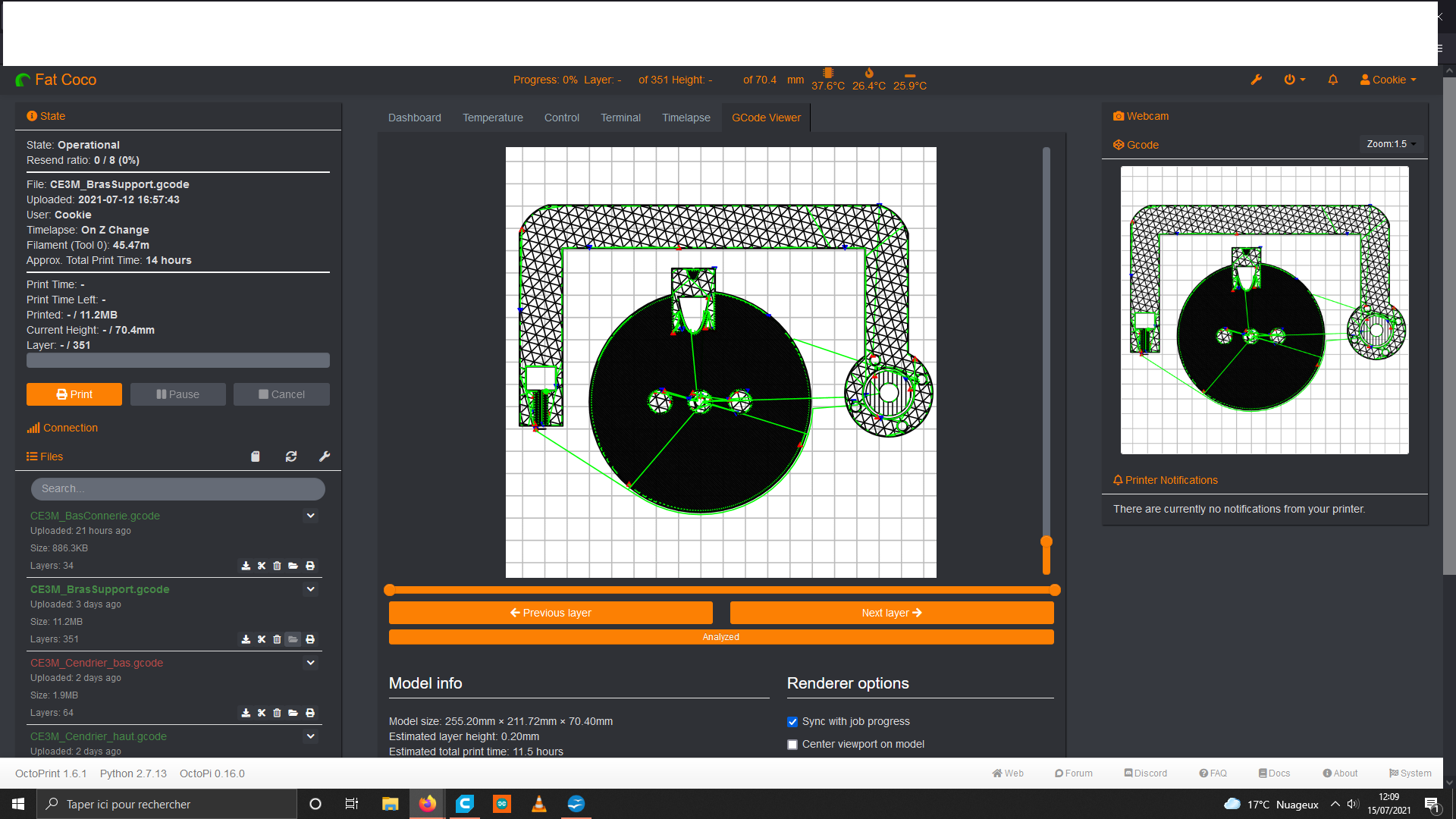This screenshot has height=819, width=1456.
Task: Open the system power dropdown menu
Action: (1294, 80)
